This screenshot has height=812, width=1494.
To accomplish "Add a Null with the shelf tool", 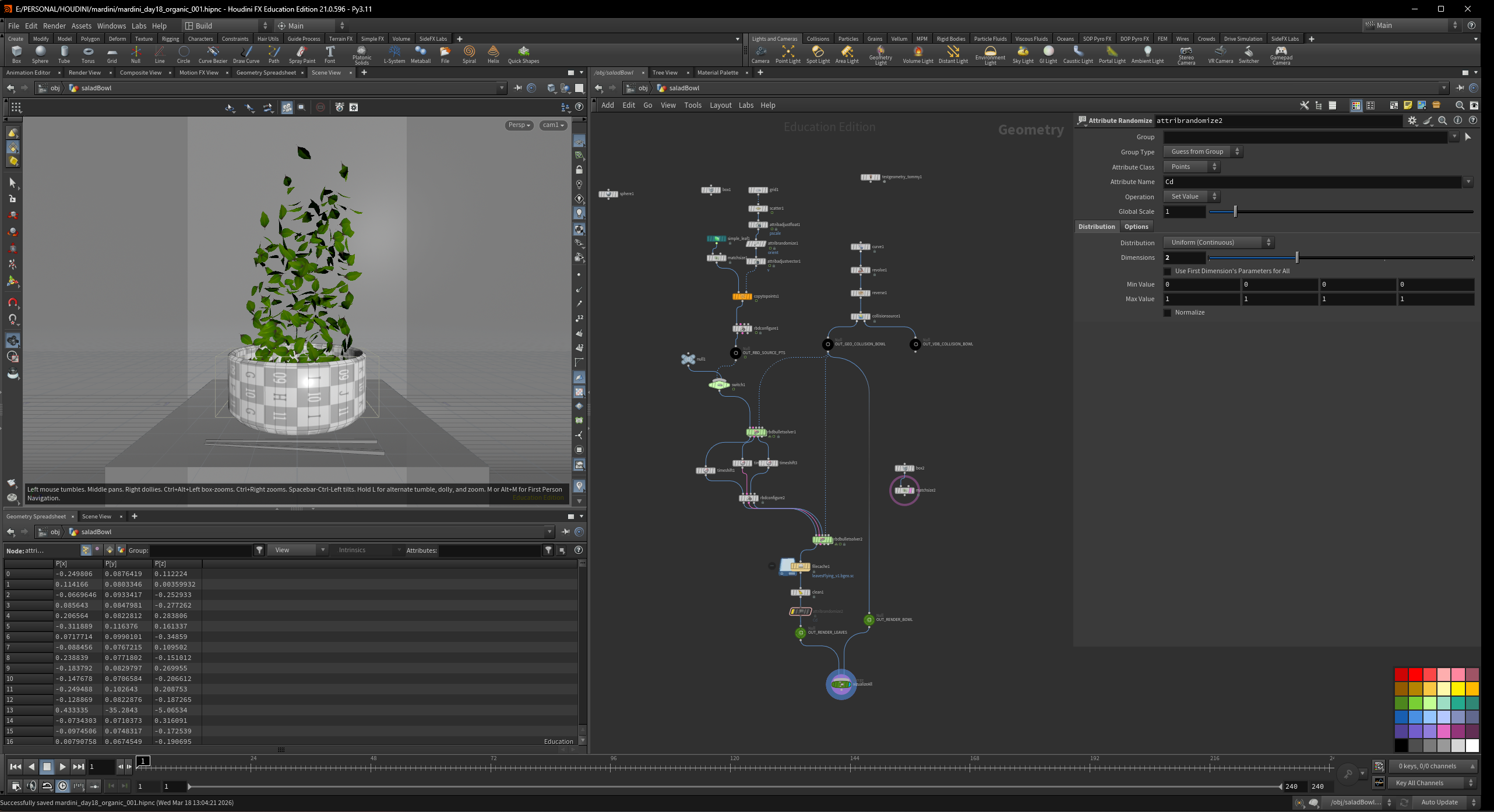I will (x=136, y=54).
